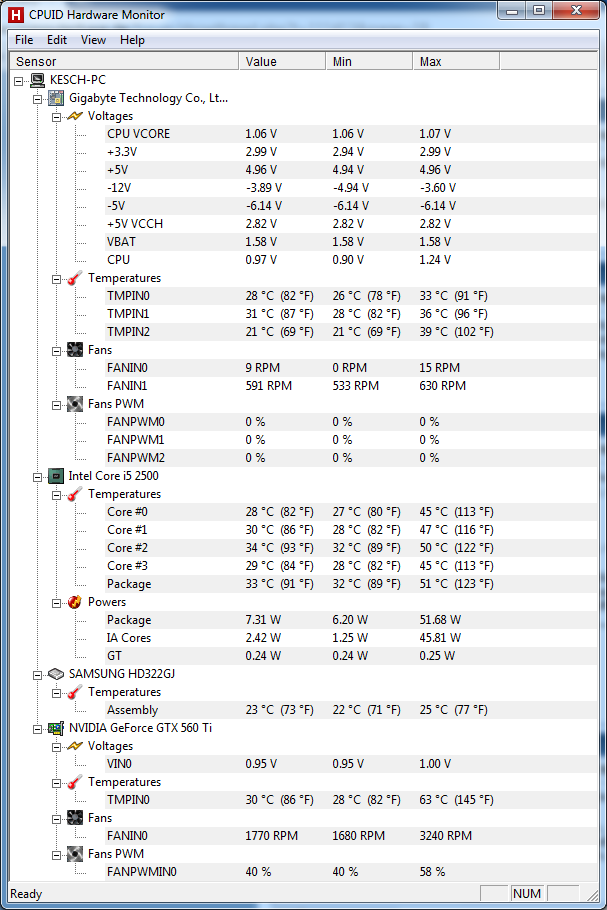Collapse the SAMSUNG Temperatures group
This screenshot has width=607, height=910.
tap(56, 693)
